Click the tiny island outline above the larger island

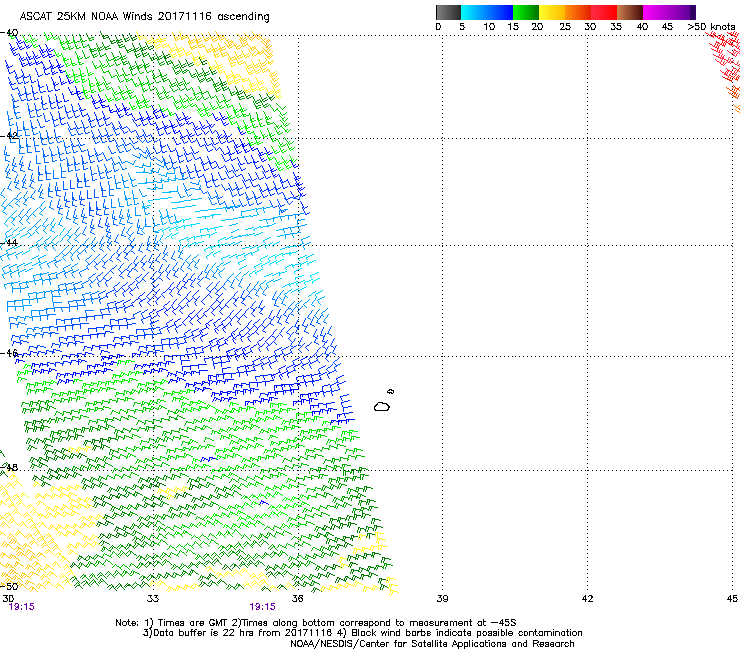coord(391,391)
